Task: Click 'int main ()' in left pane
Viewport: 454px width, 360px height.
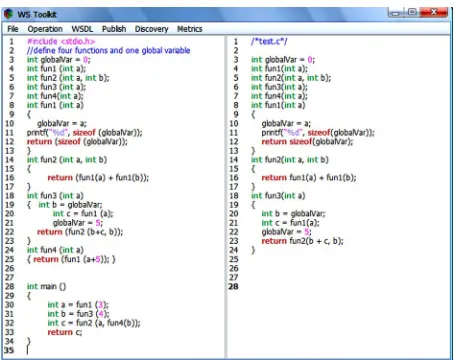Action: click(46, 286)
